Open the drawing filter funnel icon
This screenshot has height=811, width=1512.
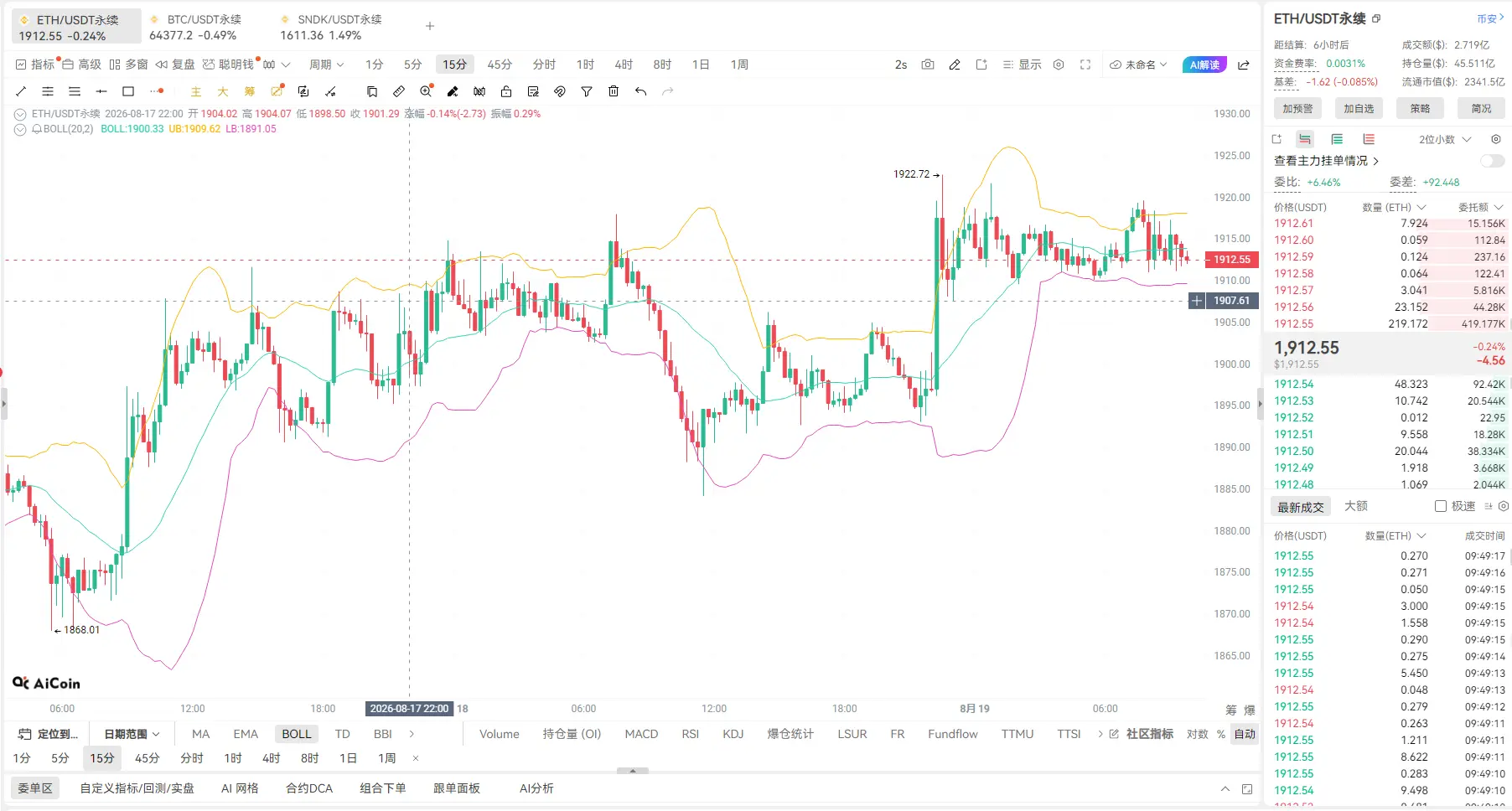click(x=587, y=91)
